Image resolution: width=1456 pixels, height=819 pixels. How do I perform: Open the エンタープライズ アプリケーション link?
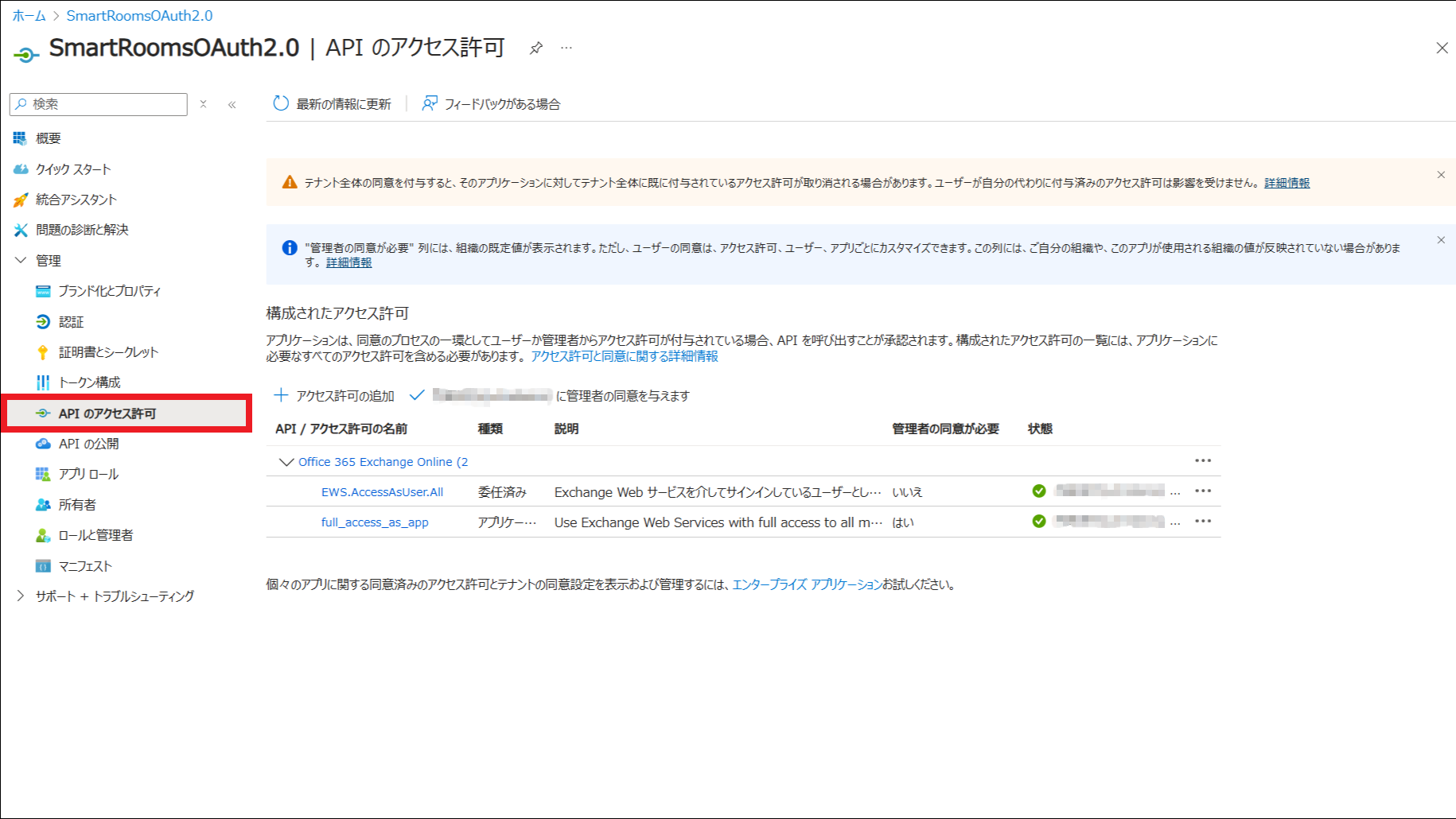pos(806,584)
